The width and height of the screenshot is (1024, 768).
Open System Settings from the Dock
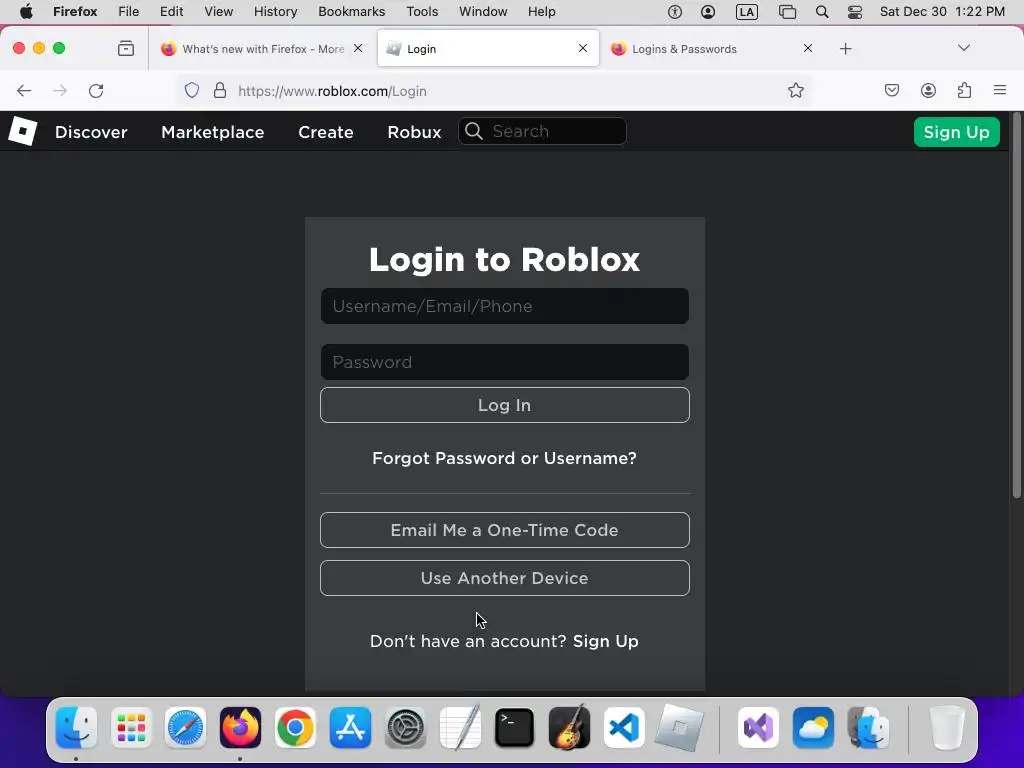[x=405, y=727]
